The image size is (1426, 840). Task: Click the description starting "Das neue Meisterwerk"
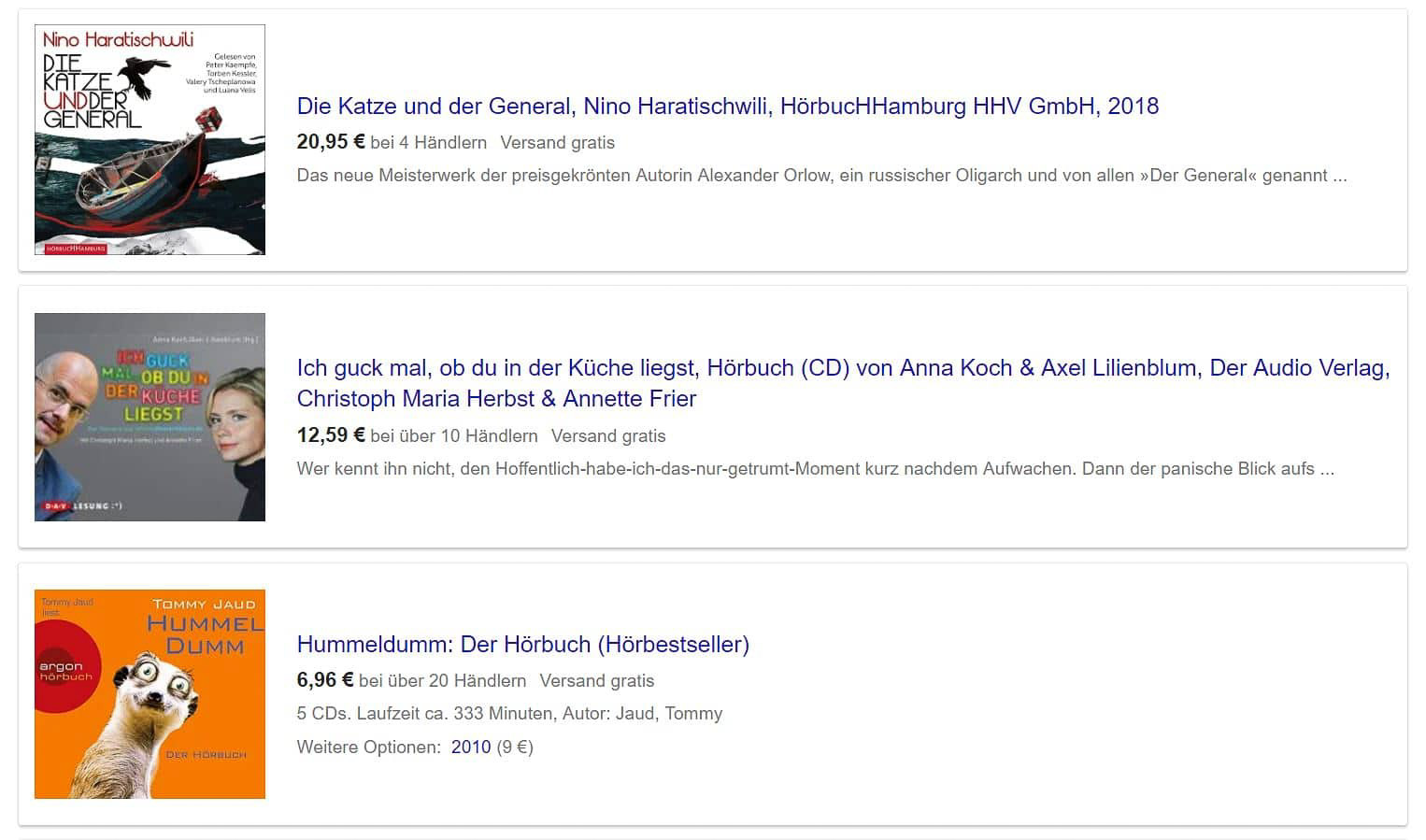820,176
